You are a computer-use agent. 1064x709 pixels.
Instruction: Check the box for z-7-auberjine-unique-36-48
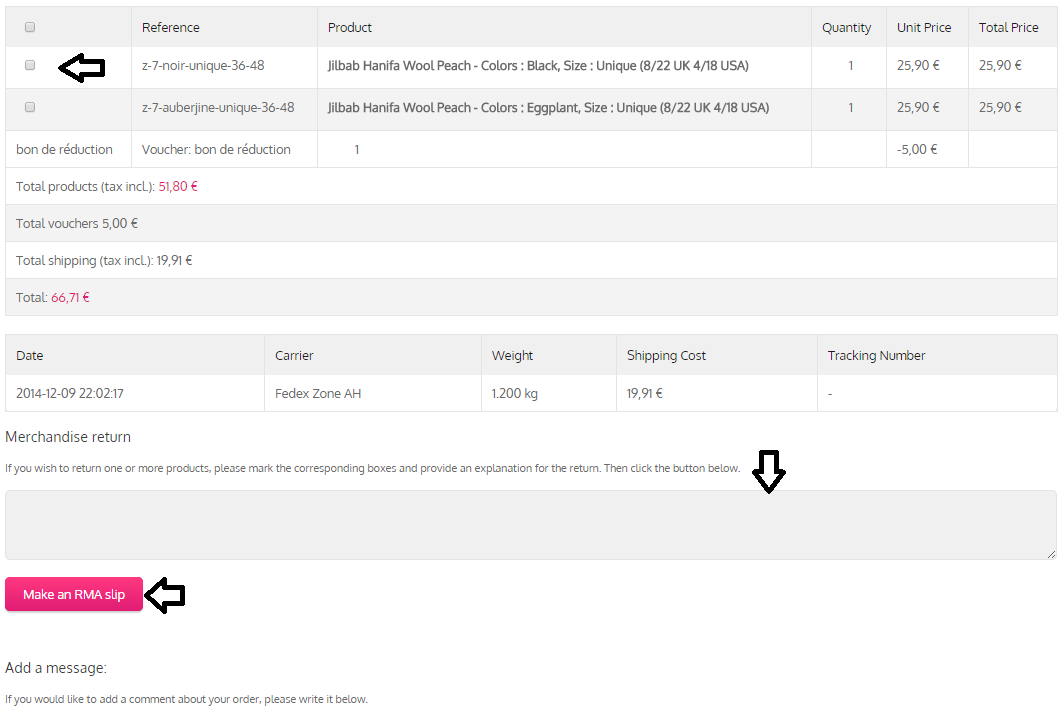tap(30, 107)
